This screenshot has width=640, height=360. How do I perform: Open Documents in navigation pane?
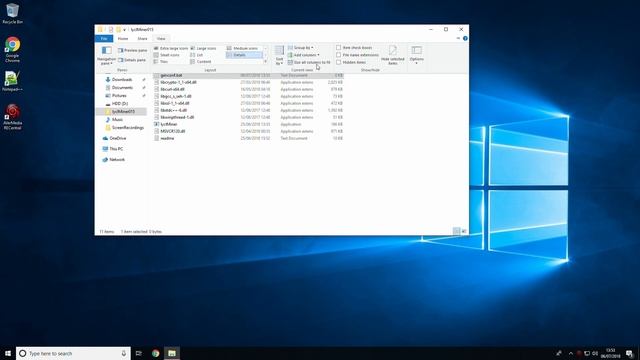click(122, 87)
